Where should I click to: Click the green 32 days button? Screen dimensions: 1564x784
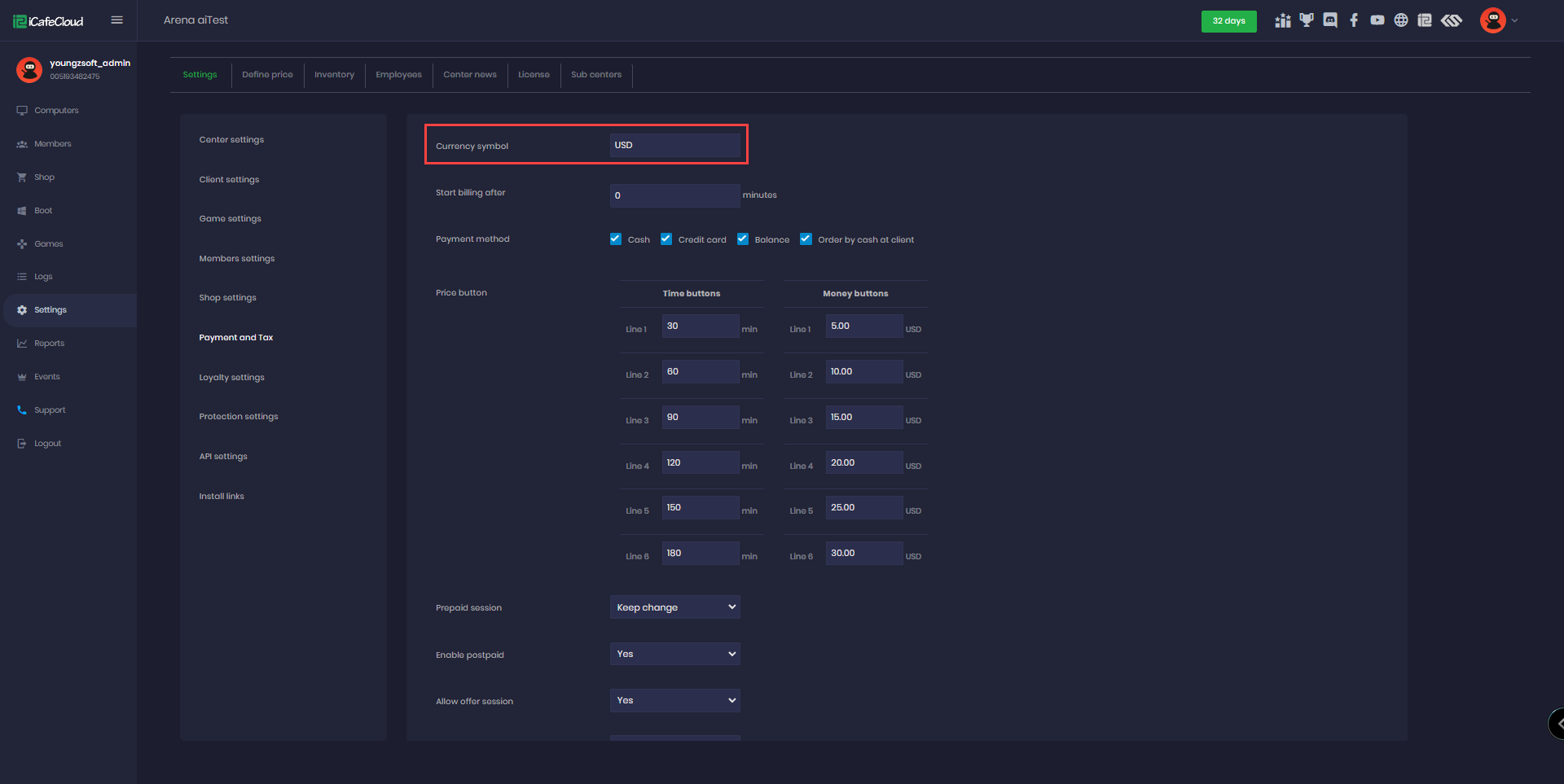click(x=1228, y=21)
